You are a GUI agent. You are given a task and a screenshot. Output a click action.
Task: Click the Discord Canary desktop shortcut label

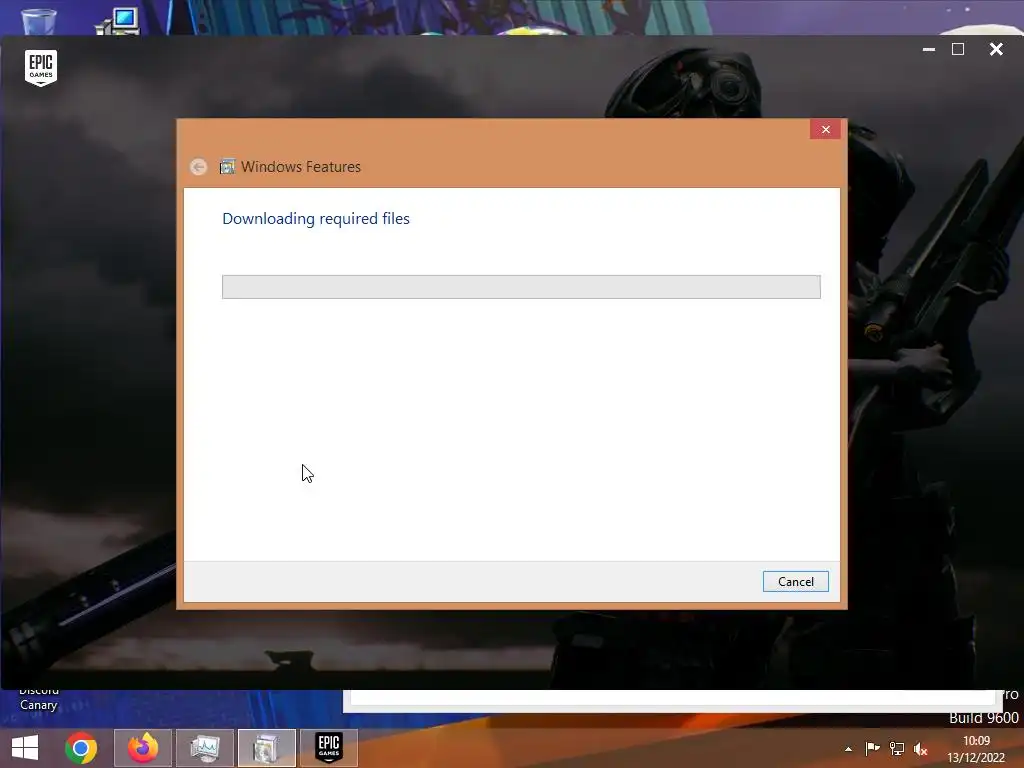(39, 699)
